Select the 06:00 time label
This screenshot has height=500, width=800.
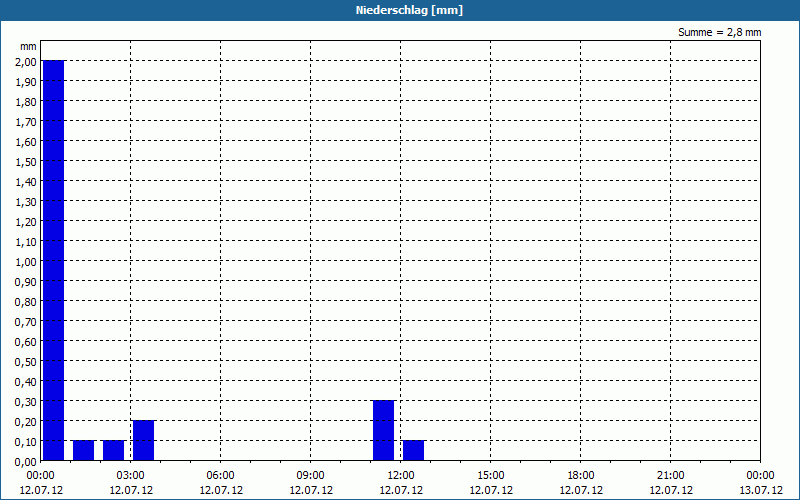221,476
